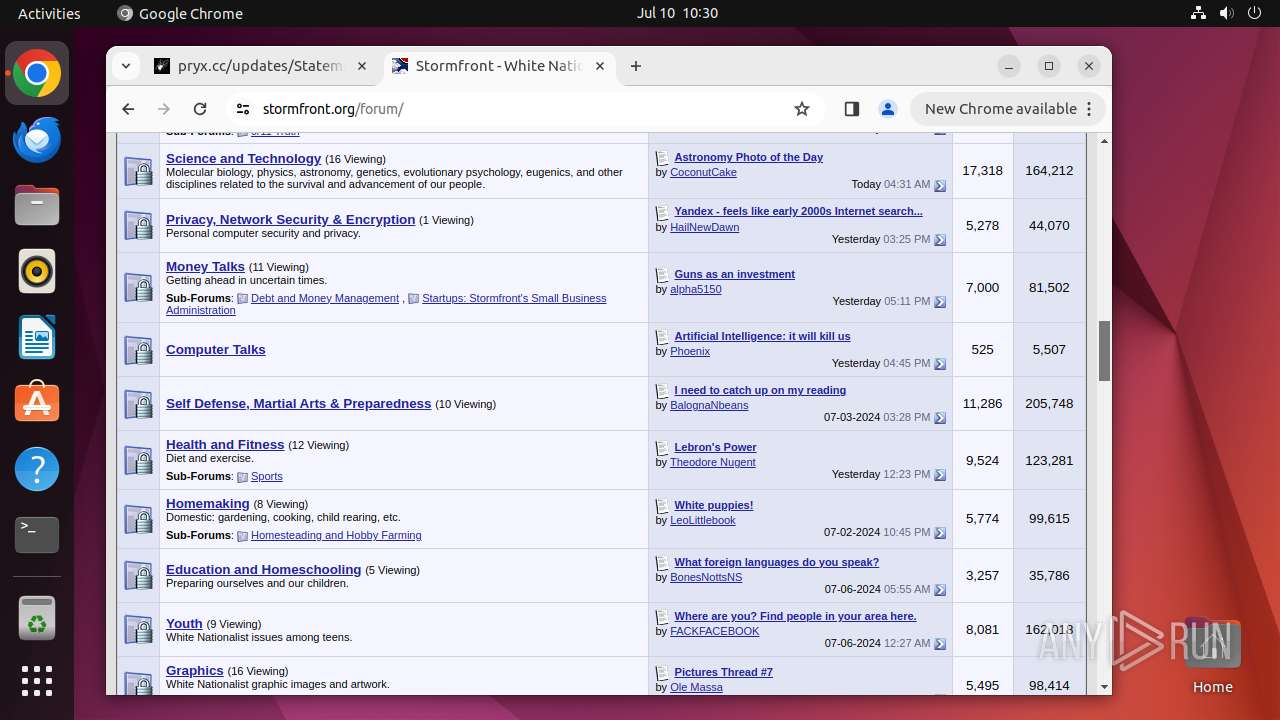1280x720 pixels.
Task: Open Google Chrome from the dock
Action: tap(37, 74)
